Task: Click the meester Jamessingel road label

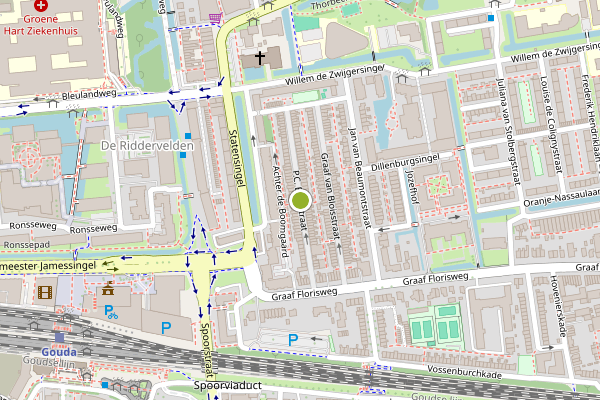Action: click(48, 266)
